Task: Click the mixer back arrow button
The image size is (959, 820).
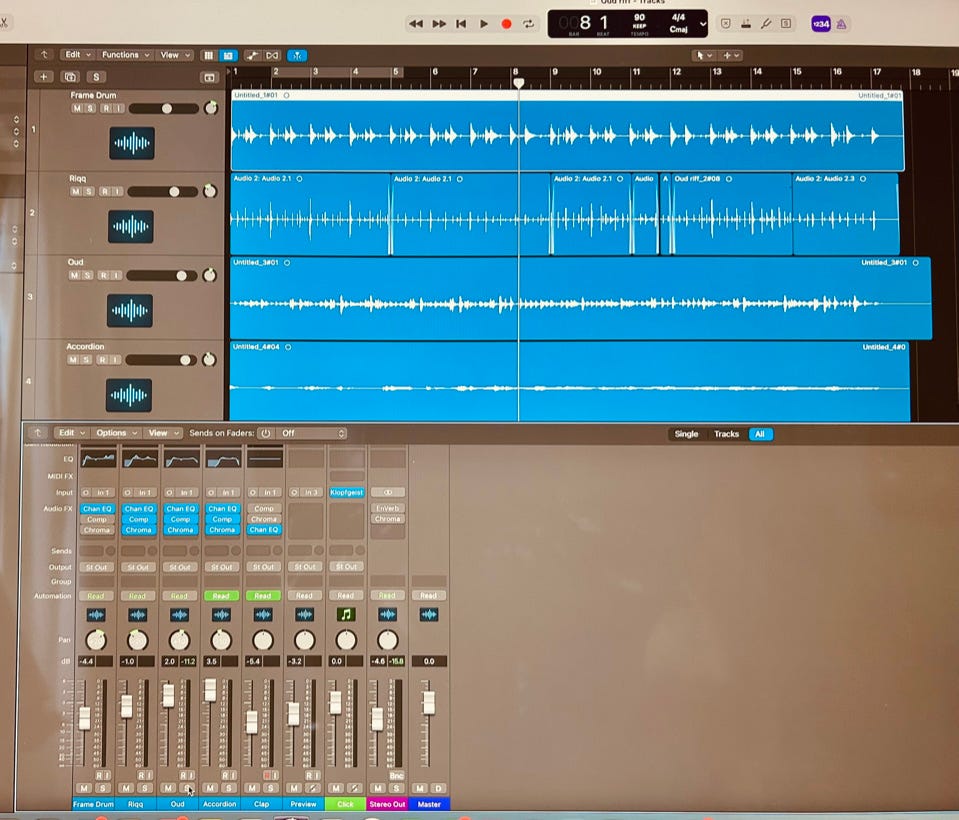Action: pos(38,433)
